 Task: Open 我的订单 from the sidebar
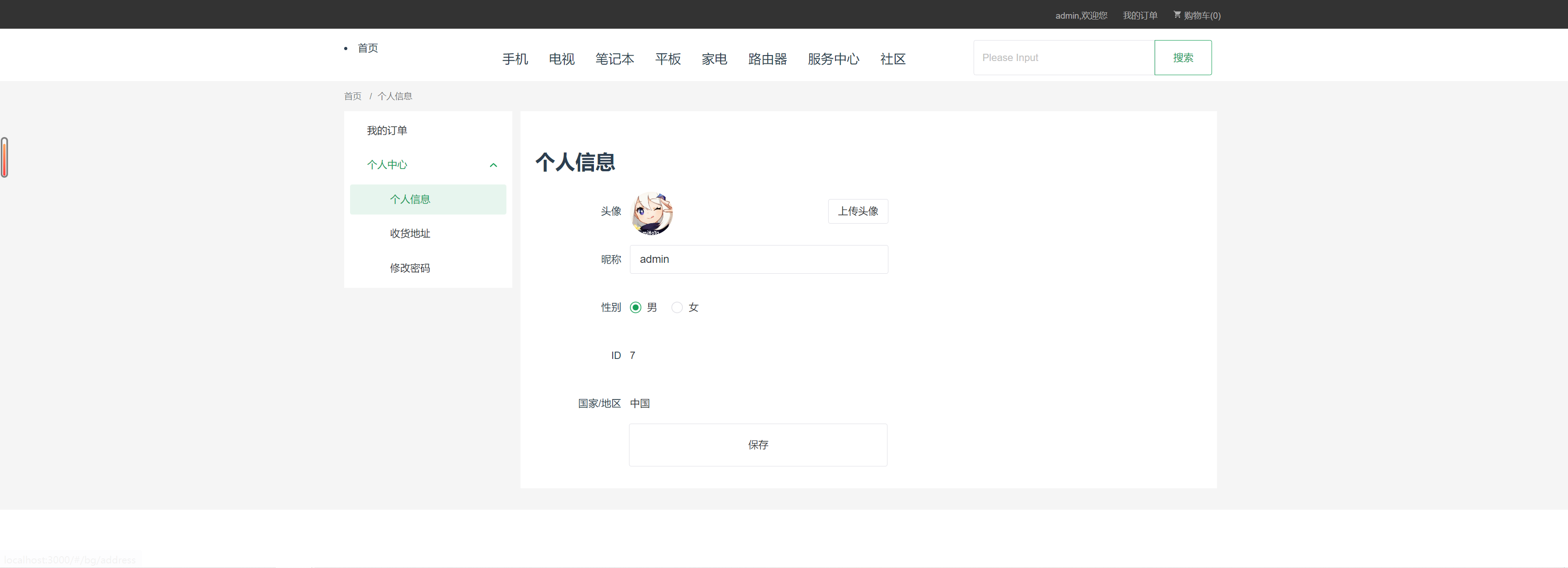[x=386, y=130]
